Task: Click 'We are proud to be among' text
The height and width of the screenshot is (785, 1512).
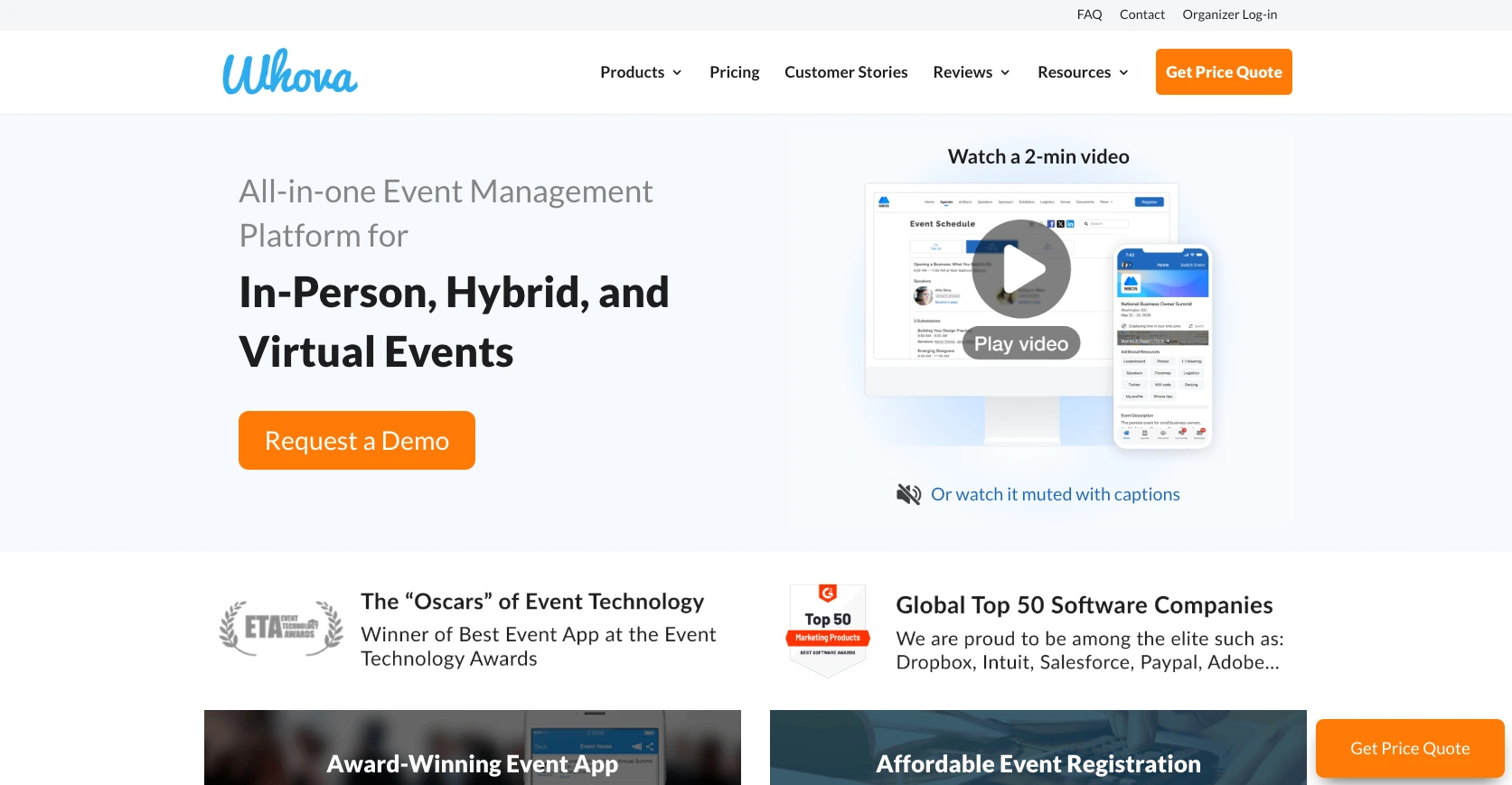Action: (x=1090, y=650)
